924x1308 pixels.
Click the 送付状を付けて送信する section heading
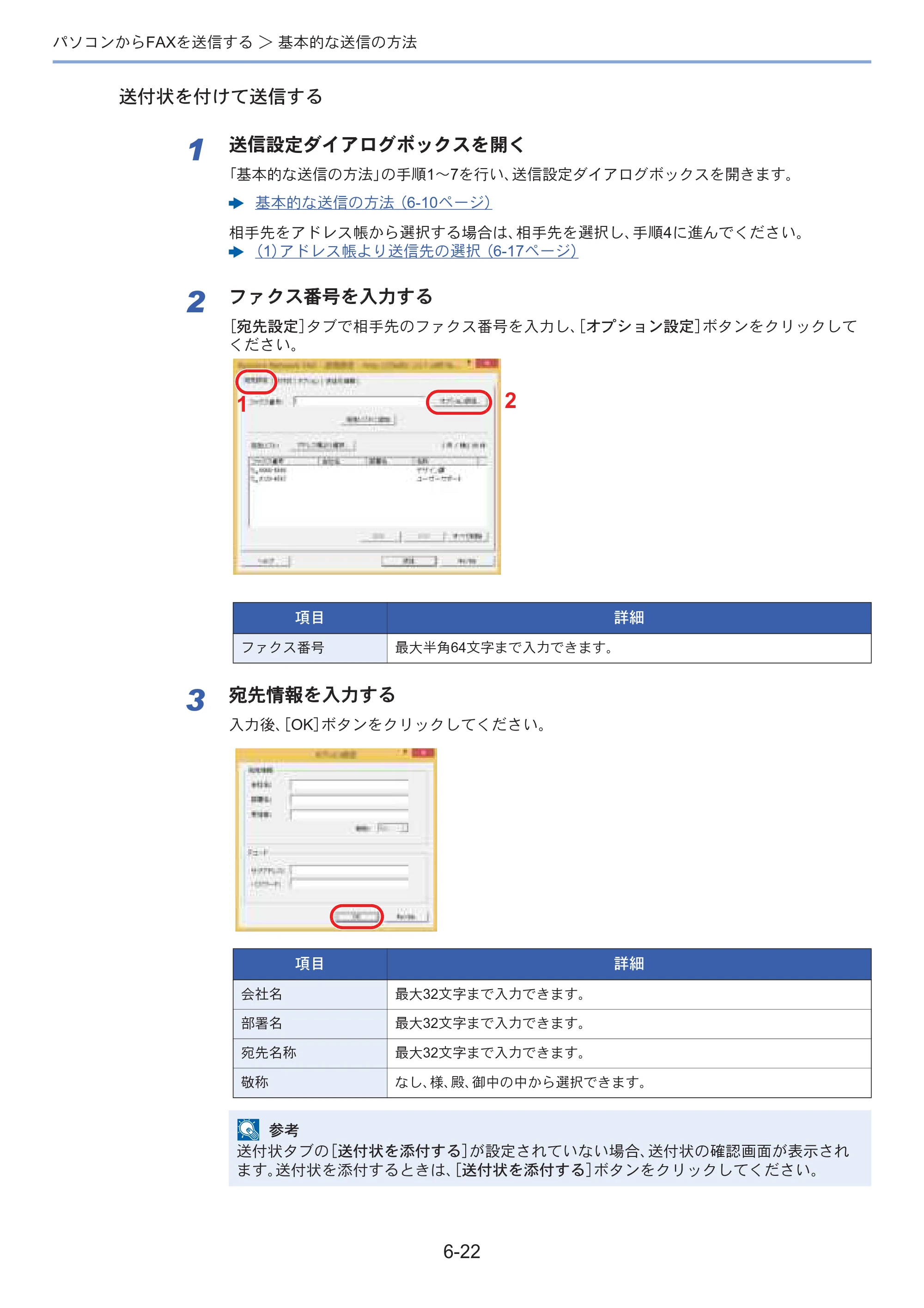tap(220, 97)
